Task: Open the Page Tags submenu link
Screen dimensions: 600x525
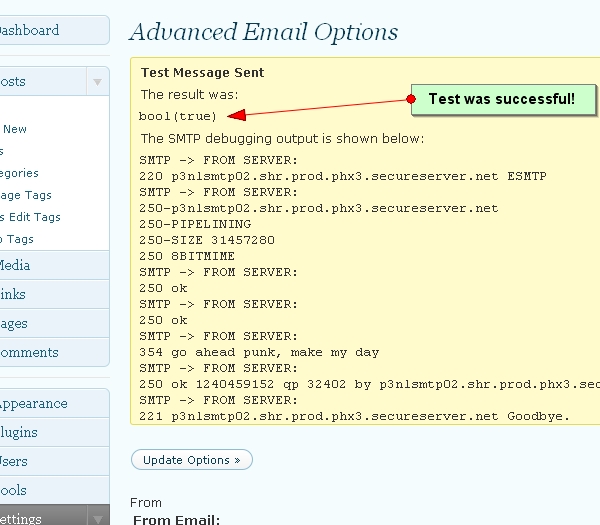Action: tap(26, 195)
